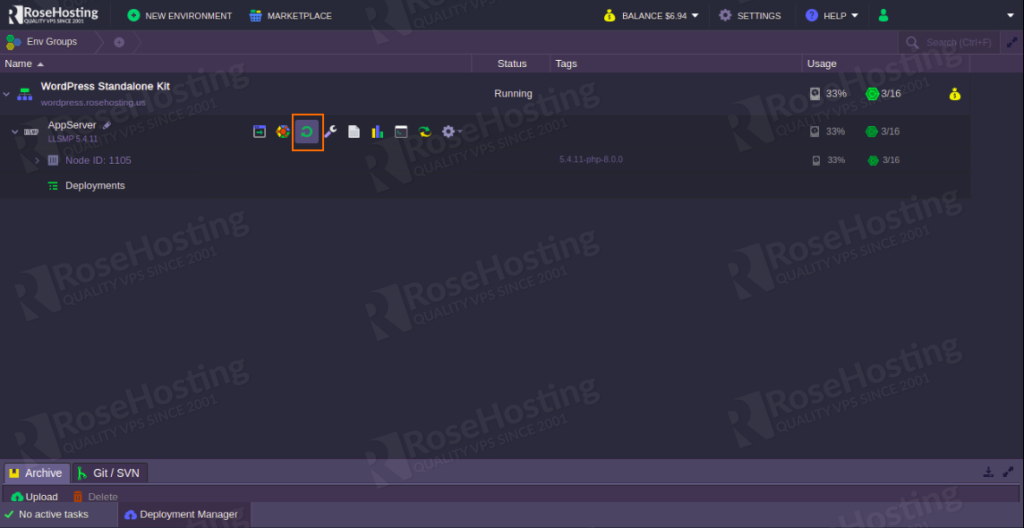Select the Deployments row label
Image resolution: width=1024 pixels, height=528 pixels.
[x=95, y=186]
